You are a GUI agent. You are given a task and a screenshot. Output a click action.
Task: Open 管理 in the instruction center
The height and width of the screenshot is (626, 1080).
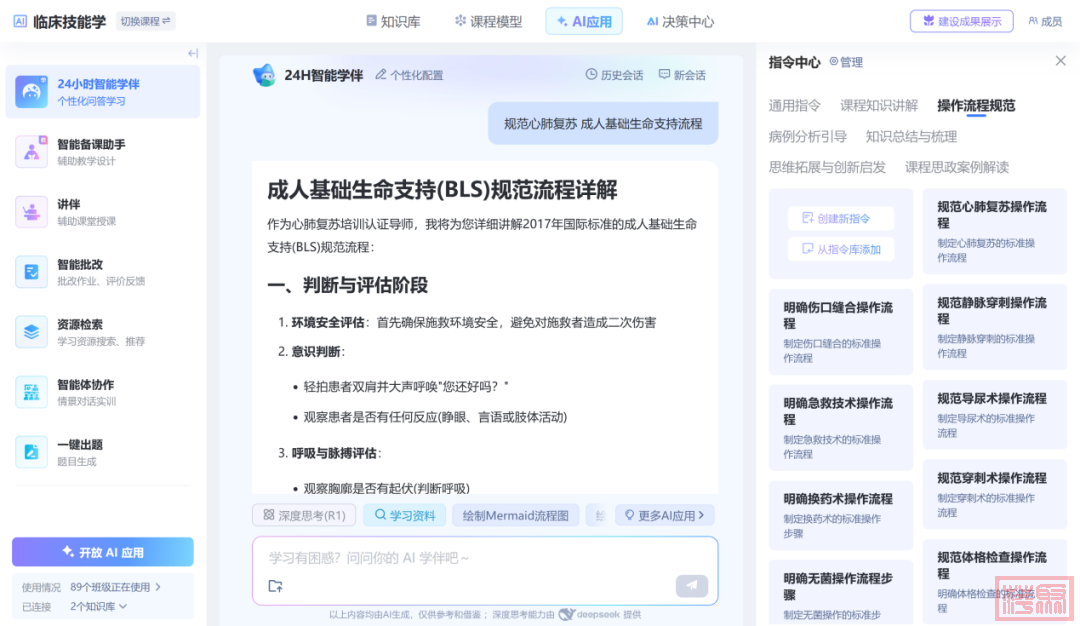[846, 62]
